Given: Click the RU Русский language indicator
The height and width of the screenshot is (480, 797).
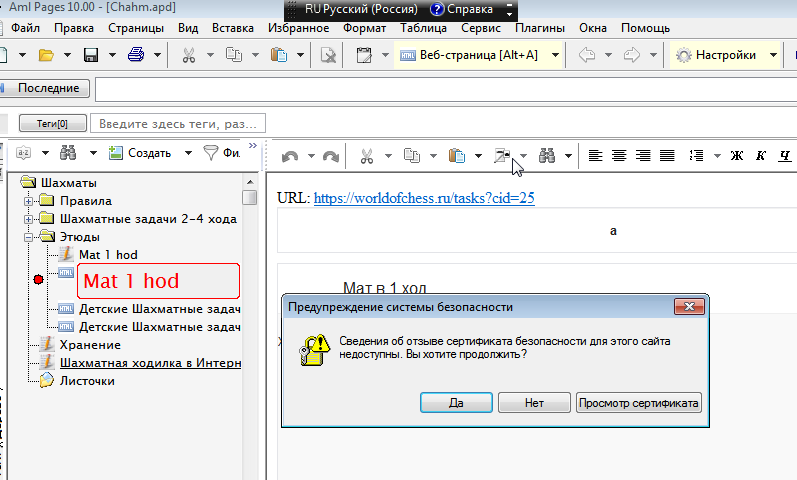Looking at the screenshot, I should [x=361, y=9].
